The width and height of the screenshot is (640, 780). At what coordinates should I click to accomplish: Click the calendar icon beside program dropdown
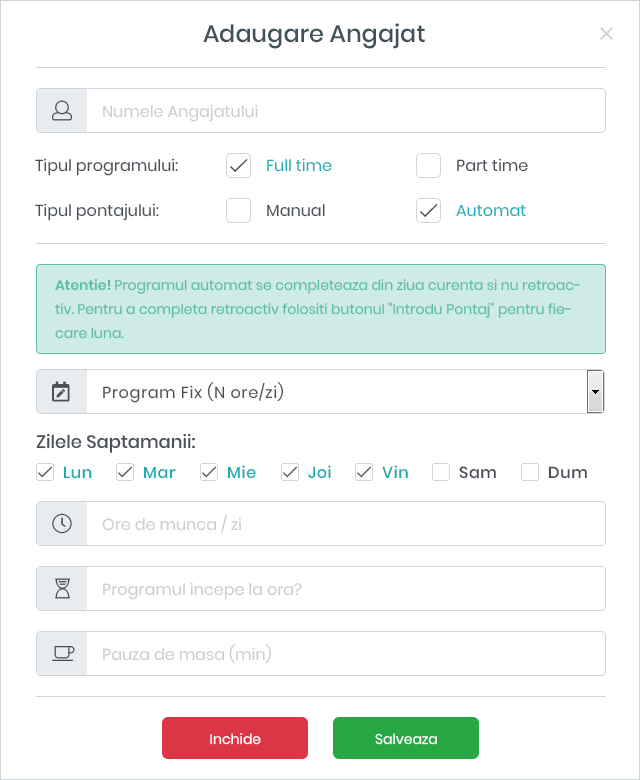[62, 392]
